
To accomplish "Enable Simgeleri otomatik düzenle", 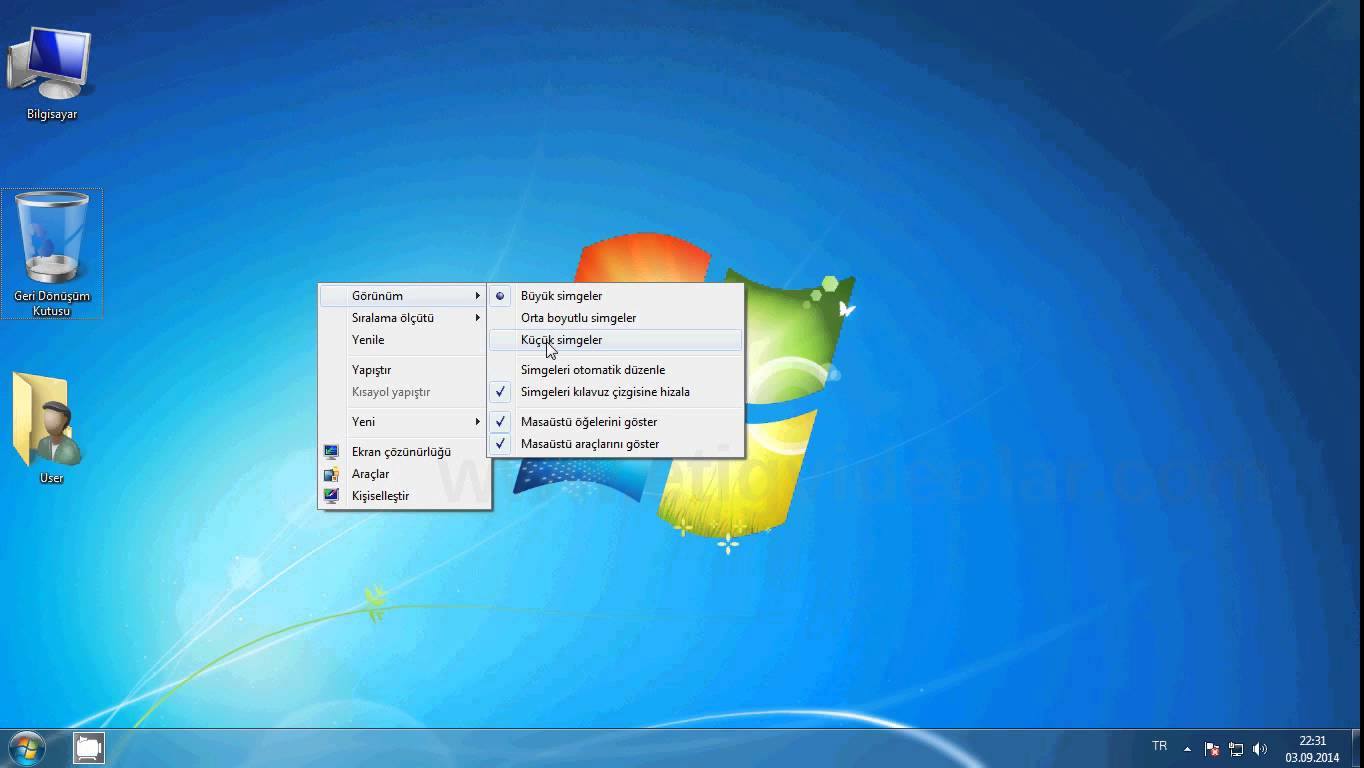I will point(615,370).
